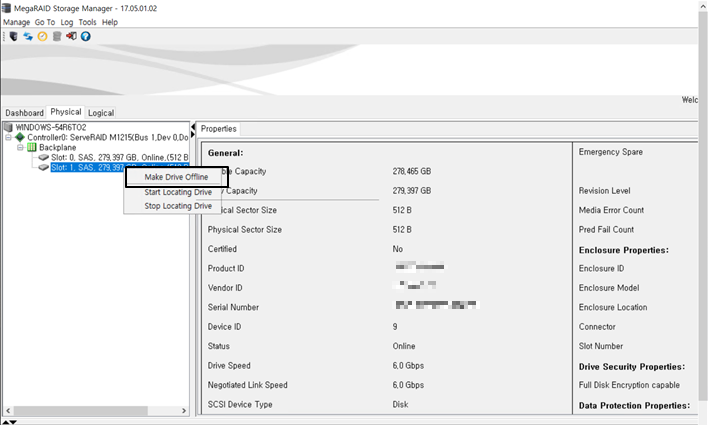Click the 279,397 GB capacity value
The image size is (708, 425).
[411, 191]
